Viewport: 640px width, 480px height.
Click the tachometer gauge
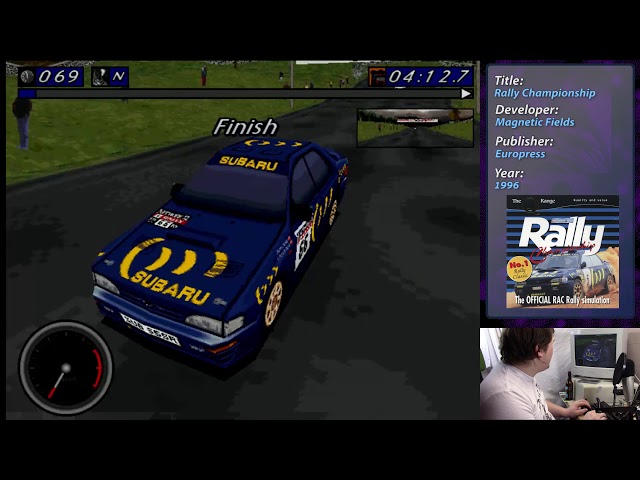pos(66,368)
